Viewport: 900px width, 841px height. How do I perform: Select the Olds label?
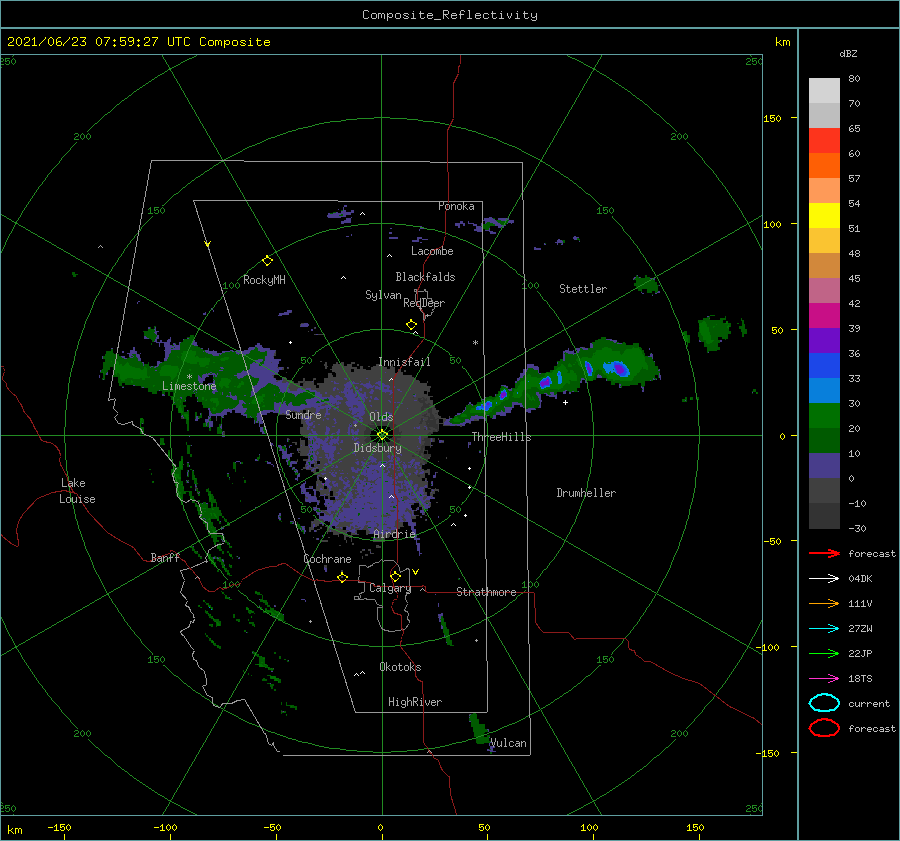(x=381, y=417)
